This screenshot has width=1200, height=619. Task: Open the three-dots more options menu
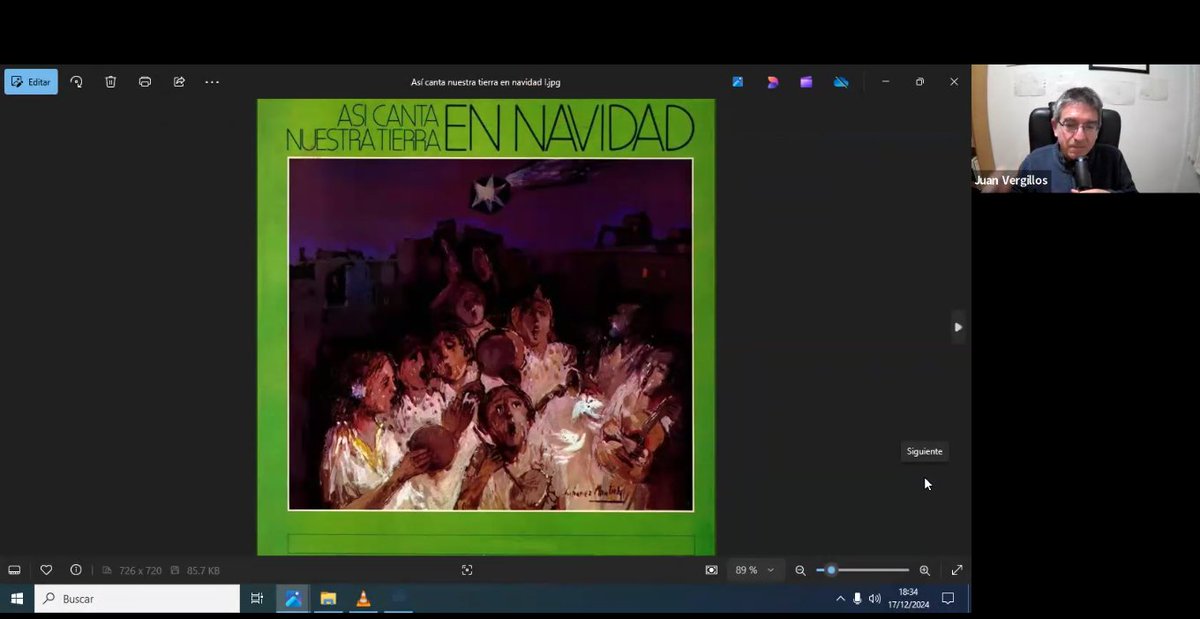212,82
